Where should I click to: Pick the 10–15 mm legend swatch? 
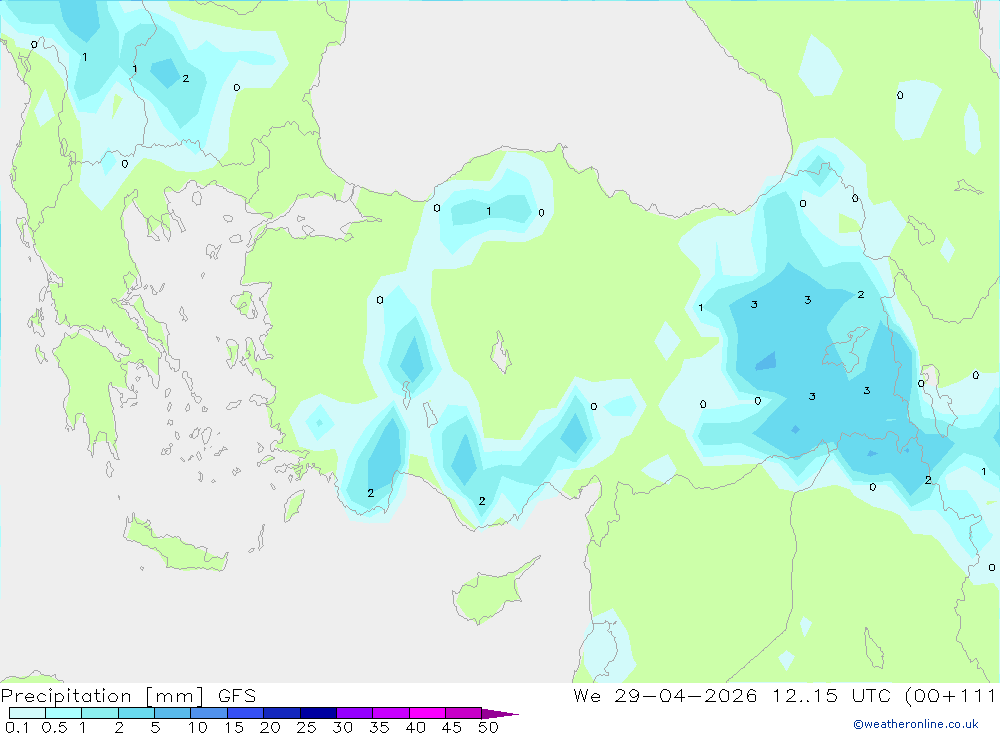pos(209,713)
